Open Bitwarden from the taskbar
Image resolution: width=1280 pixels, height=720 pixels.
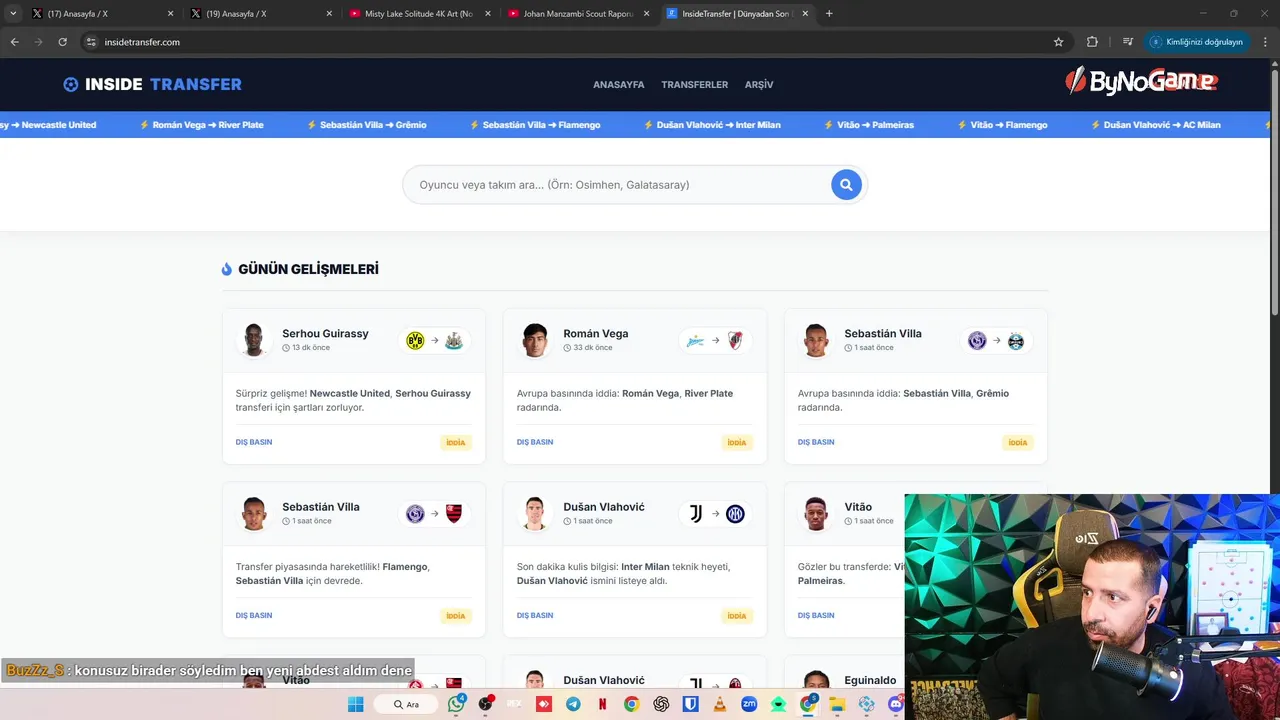pyautogui.click(x=690, y=704)
